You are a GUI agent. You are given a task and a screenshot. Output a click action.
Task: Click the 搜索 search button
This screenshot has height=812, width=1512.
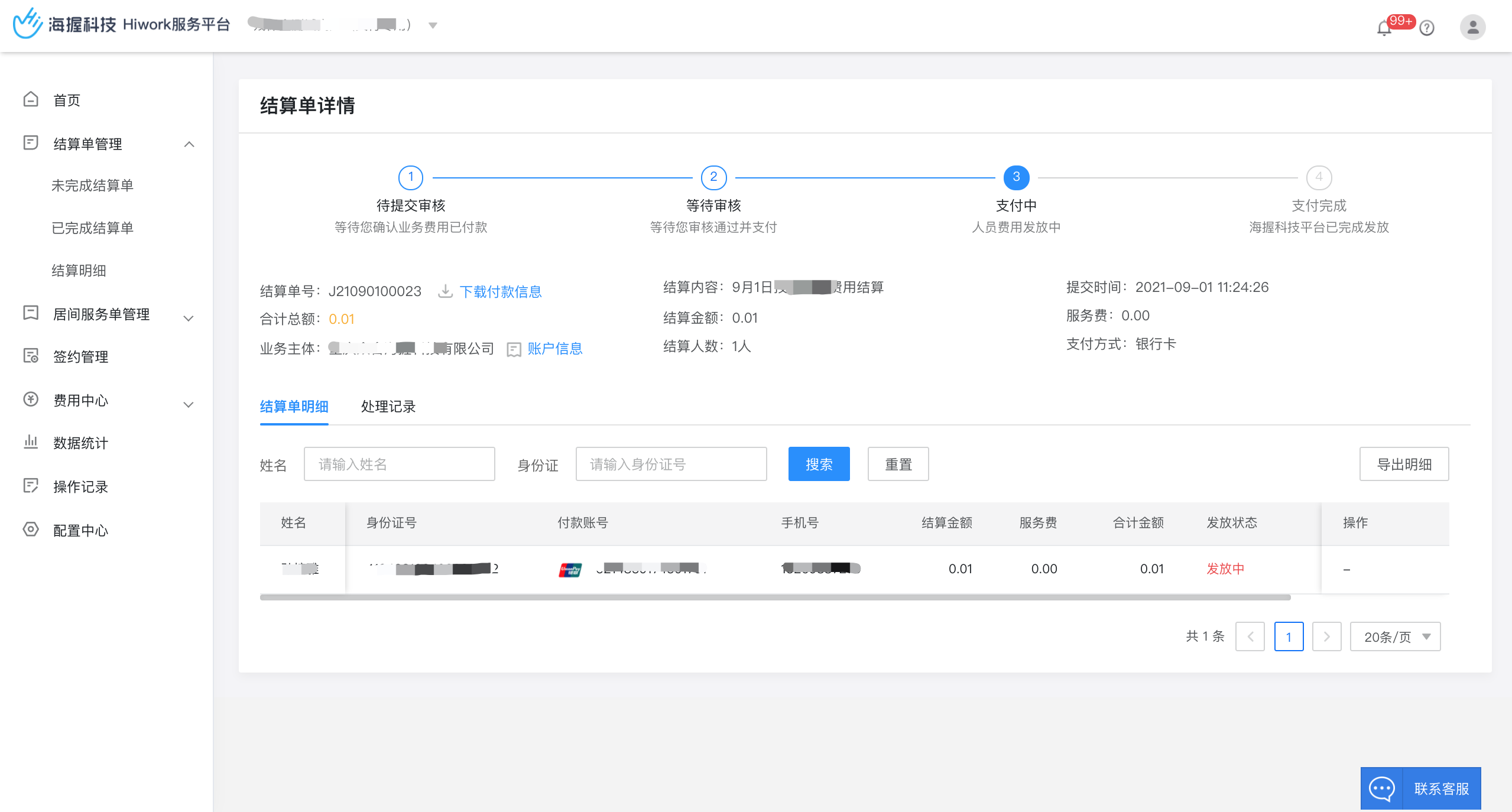[x=819, y=464]
